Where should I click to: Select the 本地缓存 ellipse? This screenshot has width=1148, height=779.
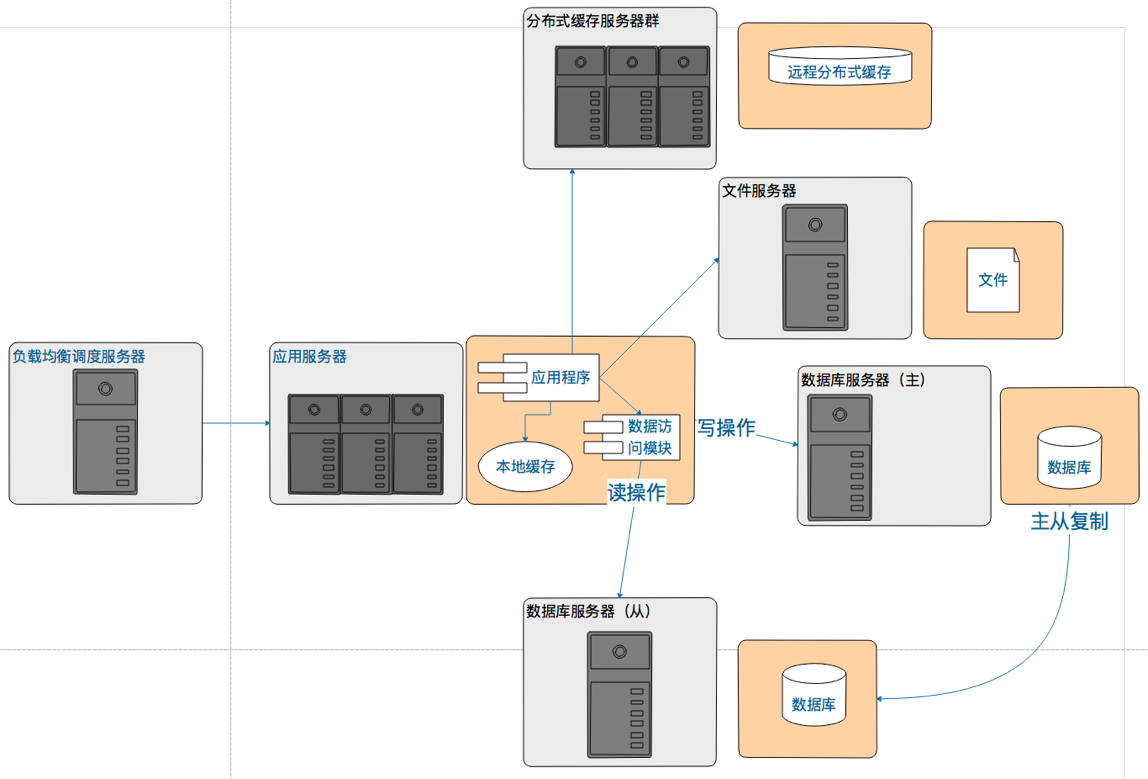pos(526,466)
